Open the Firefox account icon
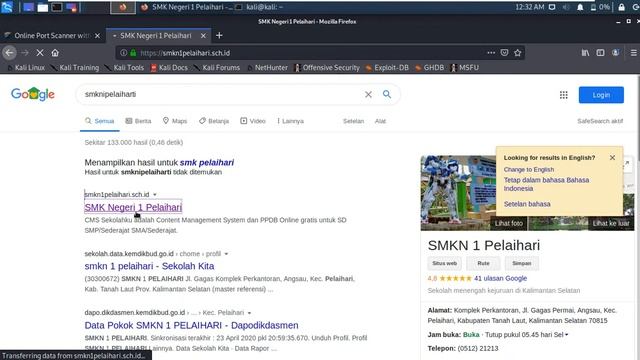The width and height of the screenshot is (640, 360). point(615,53)
